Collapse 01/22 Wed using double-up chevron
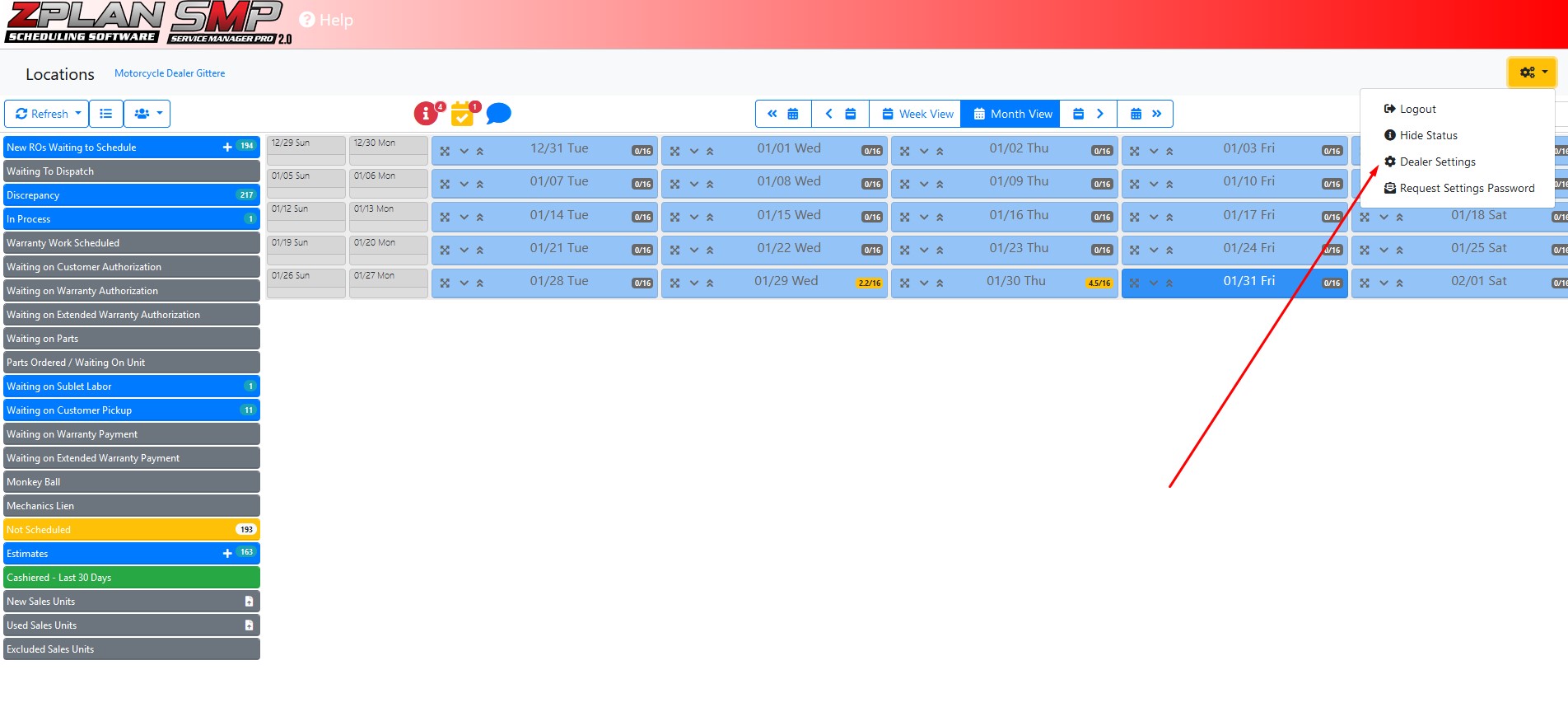The width and height of the screenshot is (1568, 712). 710,251
